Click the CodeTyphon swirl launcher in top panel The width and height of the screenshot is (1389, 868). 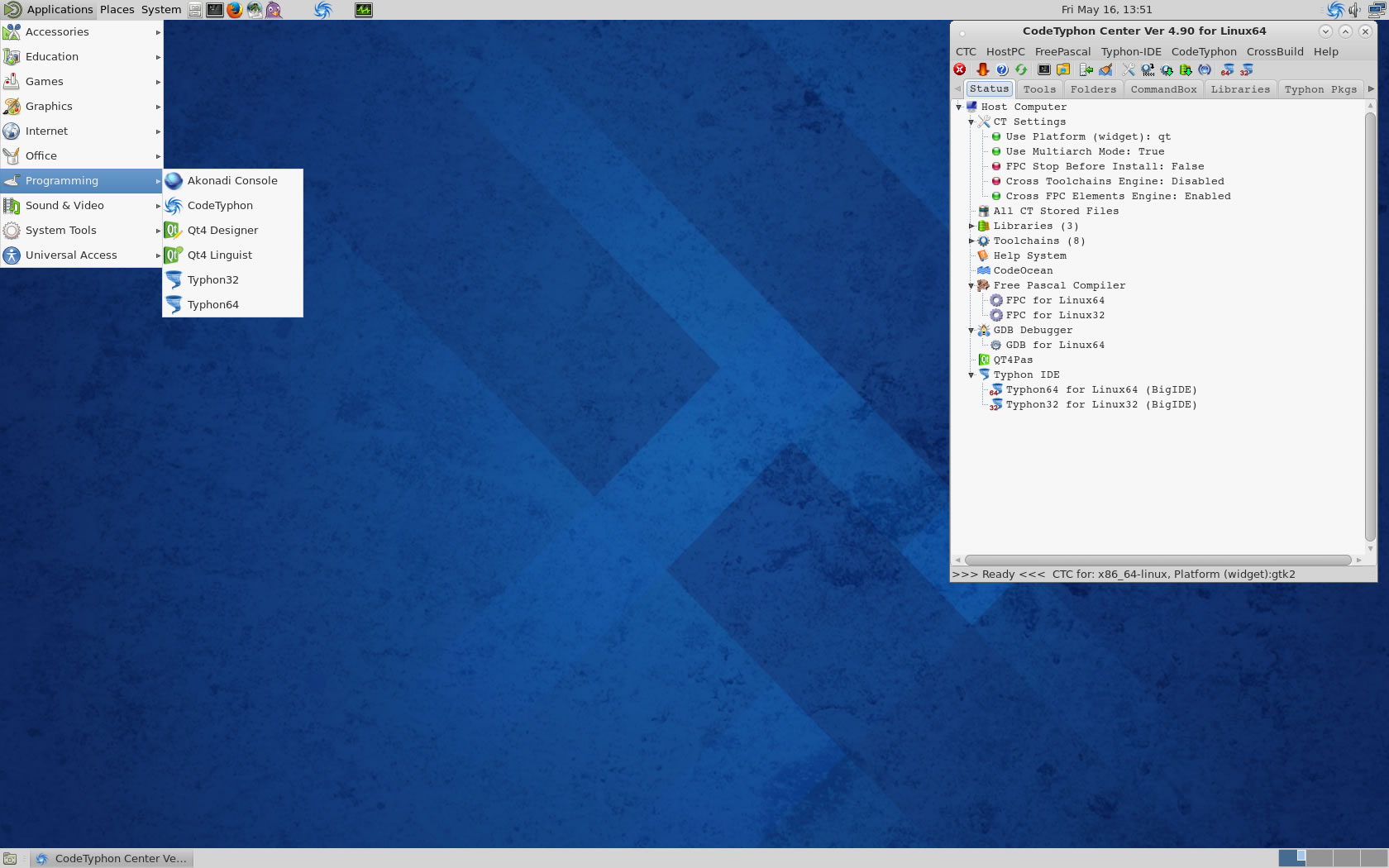click(x=322, y=10)
